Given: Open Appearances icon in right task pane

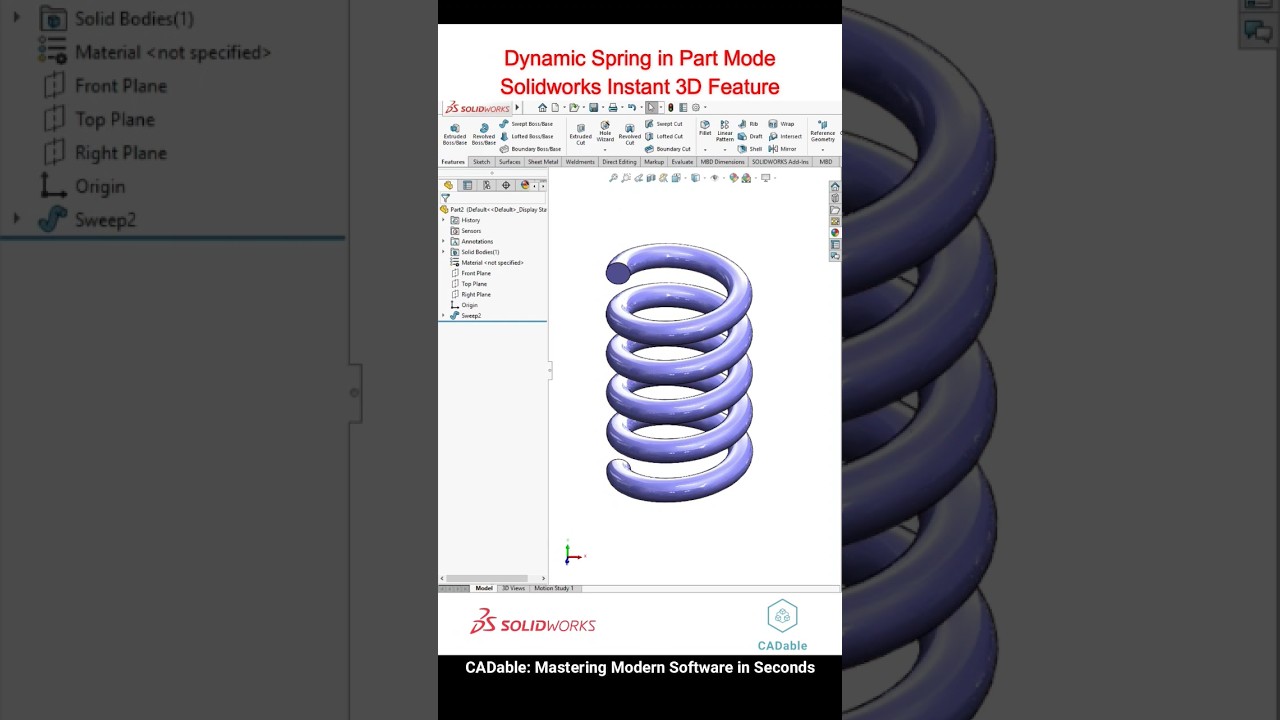Looking at the screenshot, I should 835,232.
